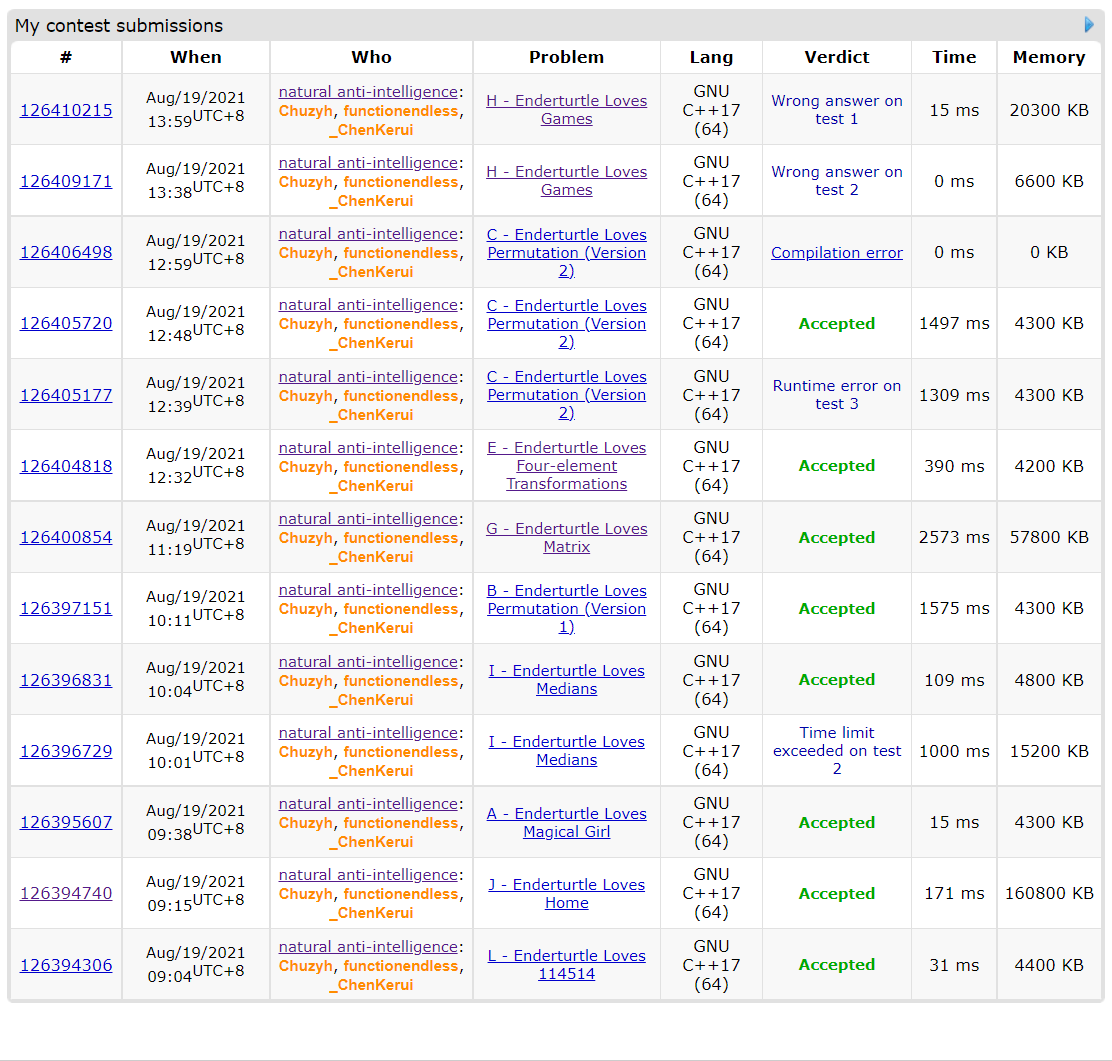Click team name in the first row
Screen dimensions: 1112x1061
(367, 92)
